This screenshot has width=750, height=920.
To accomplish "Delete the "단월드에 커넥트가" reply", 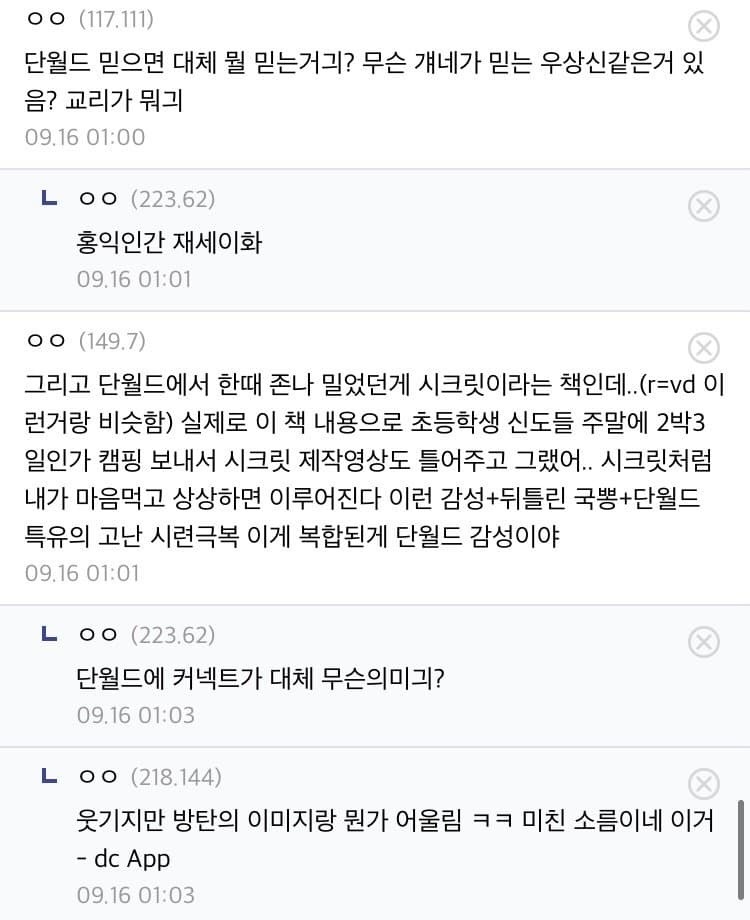I will [704, 641].
